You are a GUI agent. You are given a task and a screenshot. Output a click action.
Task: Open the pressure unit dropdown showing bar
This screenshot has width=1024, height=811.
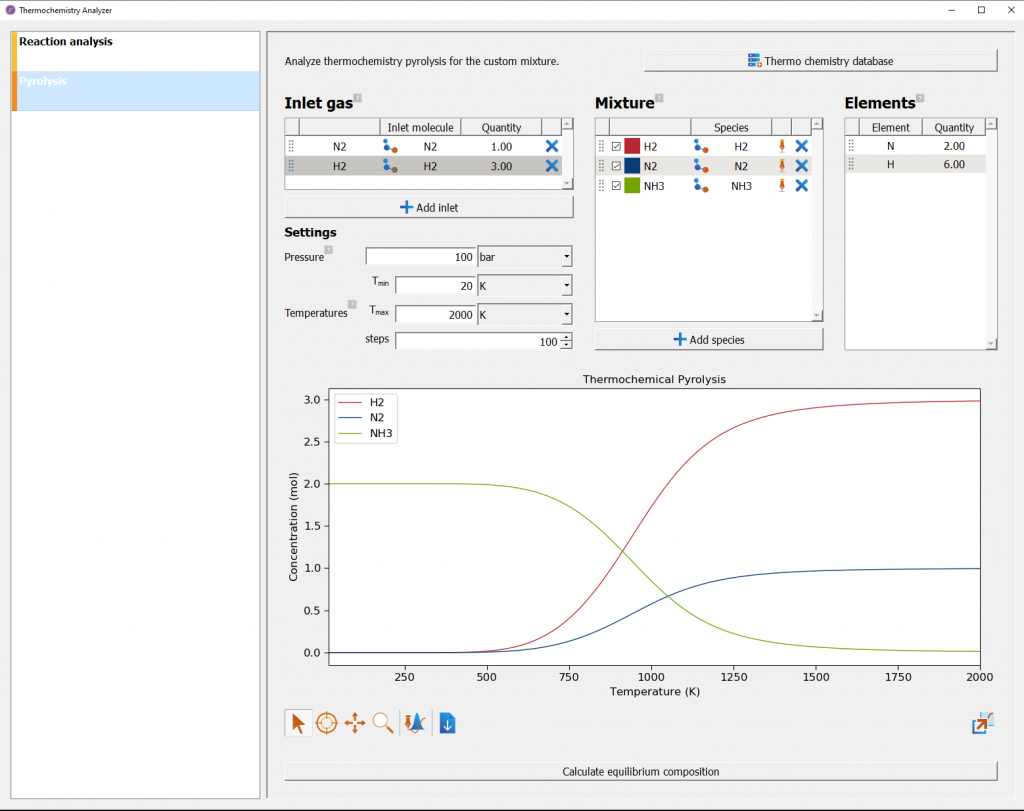coord(524,257)
